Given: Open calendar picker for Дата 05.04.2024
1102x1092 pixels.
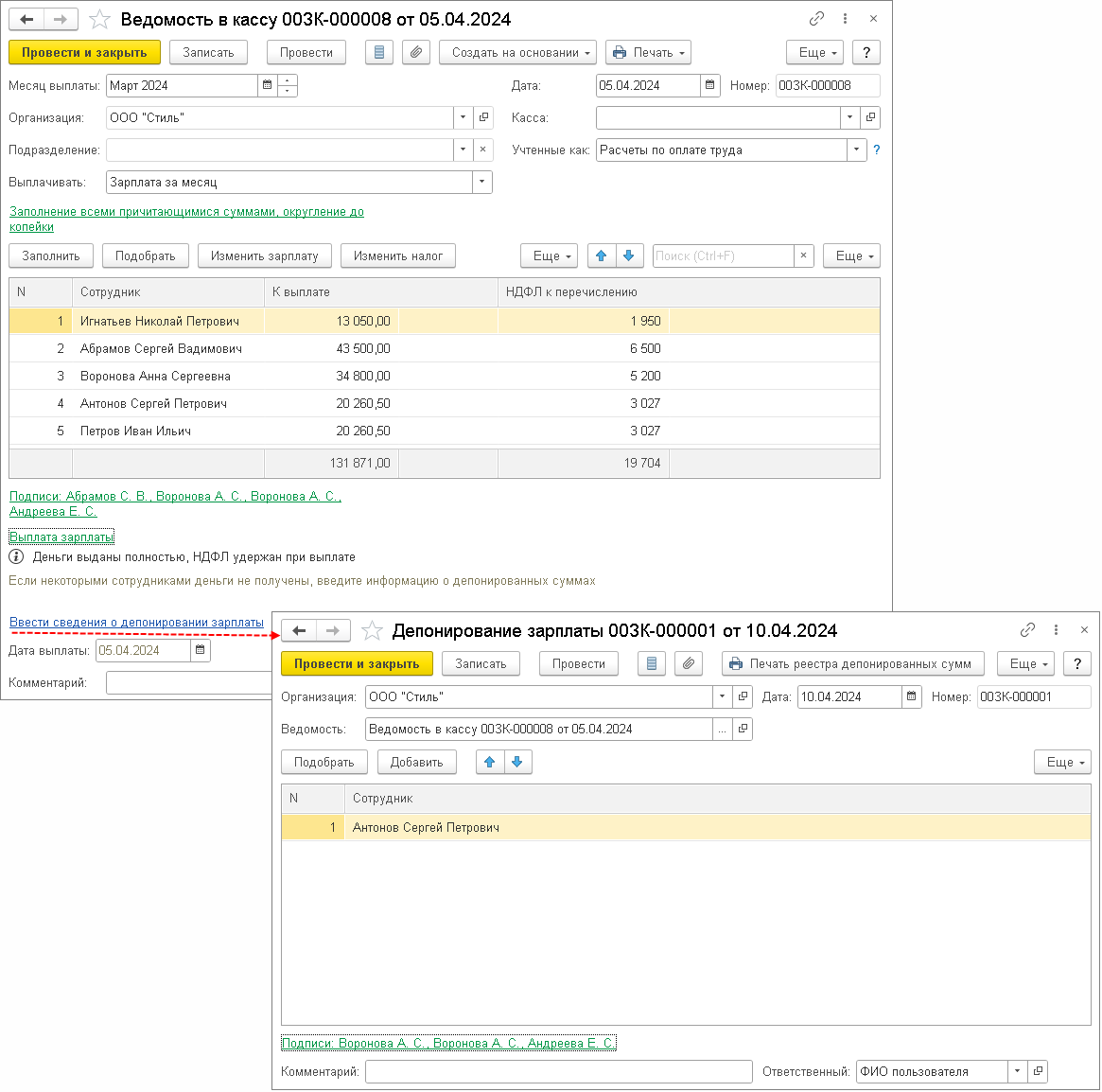Looking at the screenshot, I should coord(709,85).
